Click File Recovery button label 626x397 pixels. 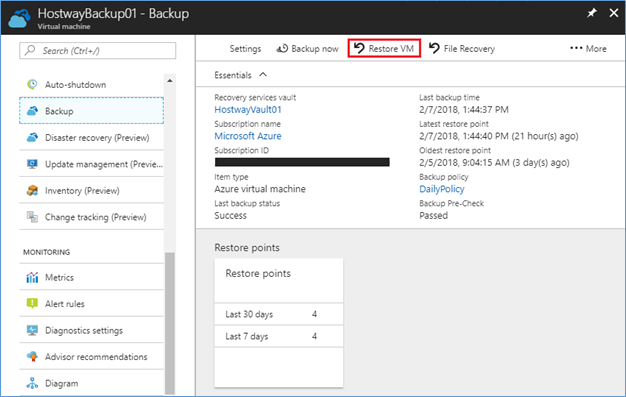point(469,49)
